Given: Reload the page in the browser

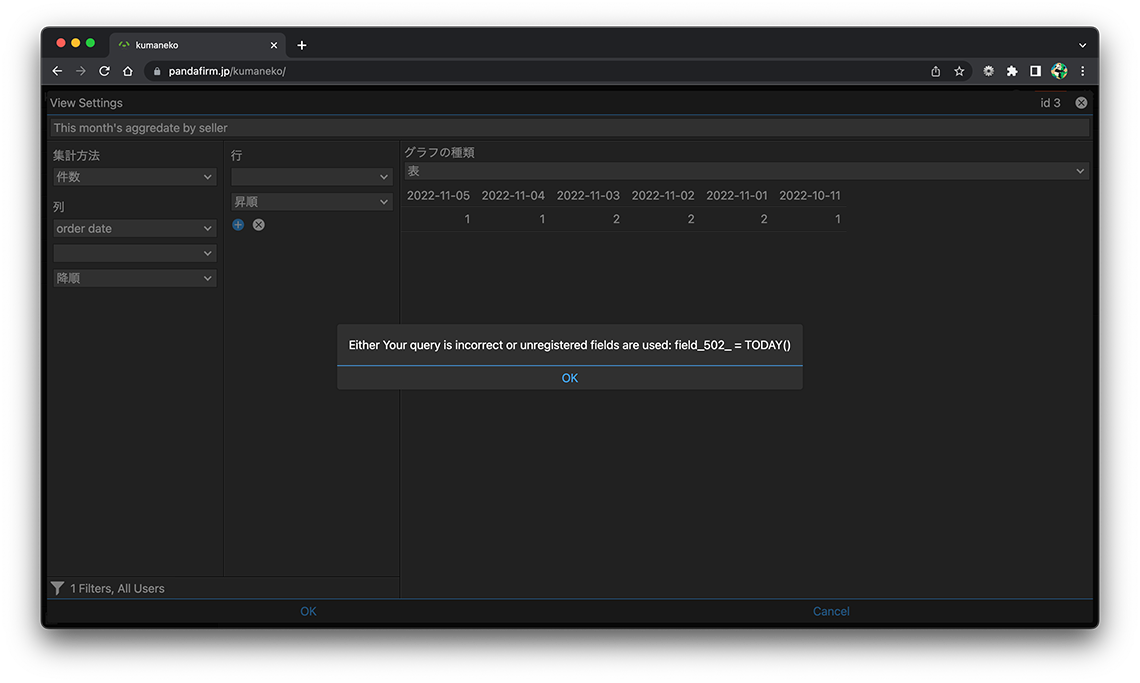Looking at the screenshot, I should [x=104, y=71].
